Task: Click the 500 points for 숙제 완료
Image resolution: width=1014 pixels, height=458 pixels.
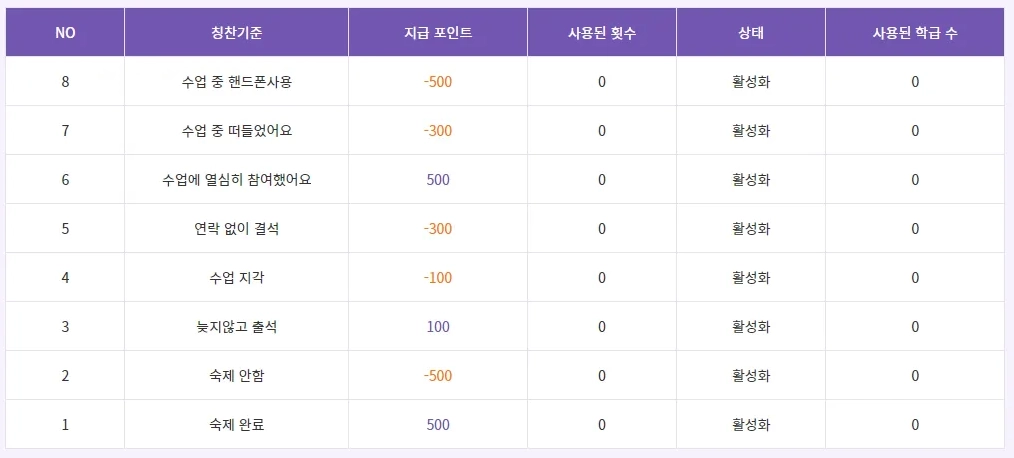Action: tap(438, 425)
